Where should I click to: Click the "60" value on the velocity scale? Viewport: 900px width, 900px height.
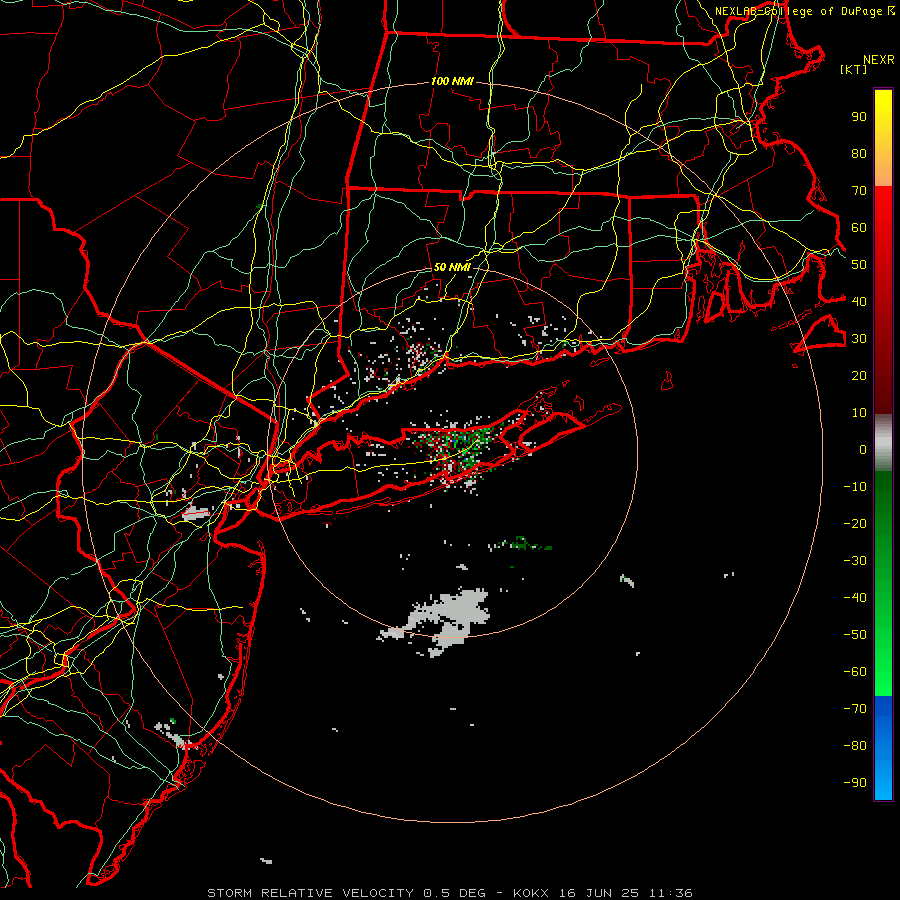pyautogui.click(x=859, y=228)
